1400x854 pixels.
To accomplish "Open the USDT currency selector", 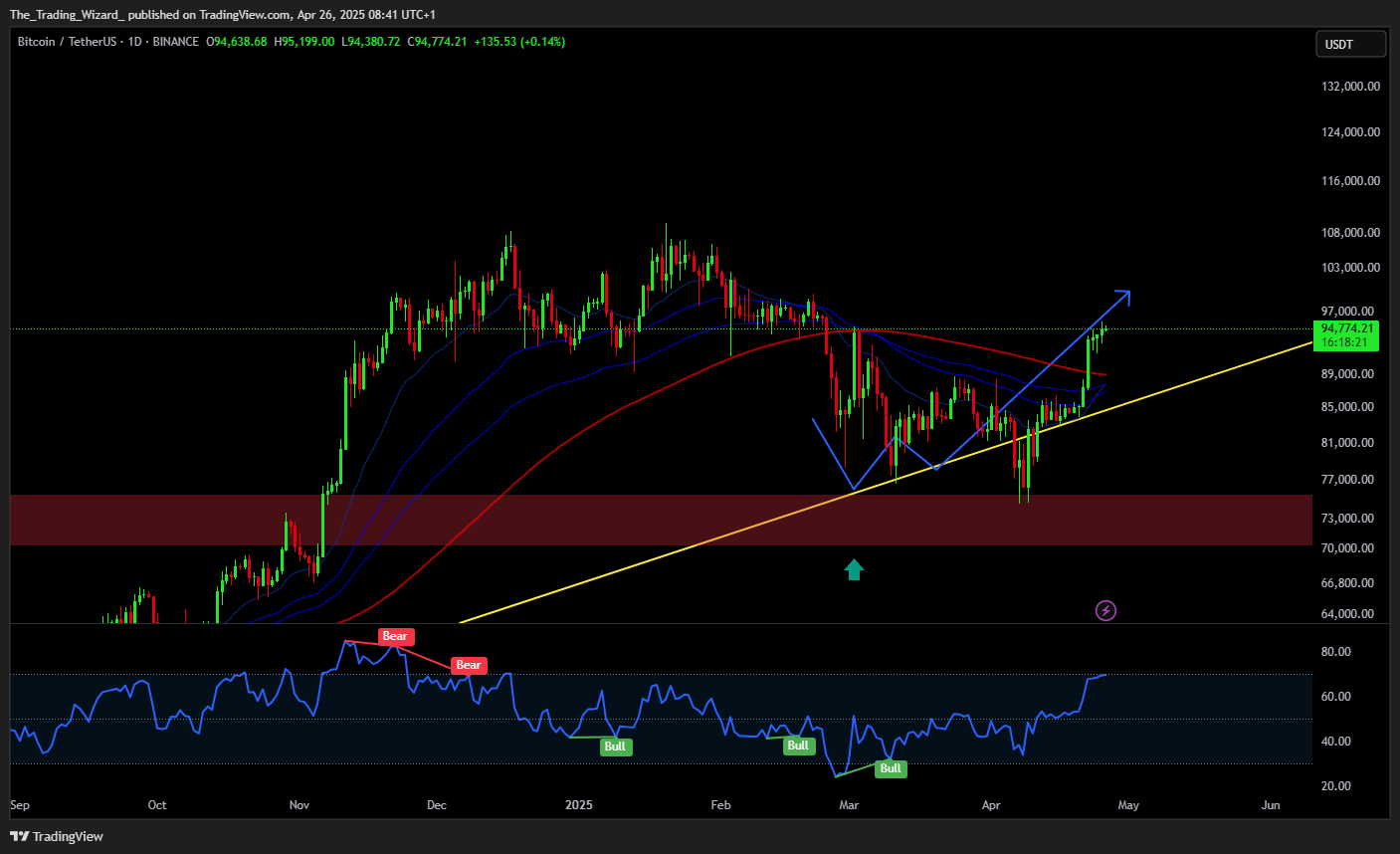I will [x=1350, y=44].
